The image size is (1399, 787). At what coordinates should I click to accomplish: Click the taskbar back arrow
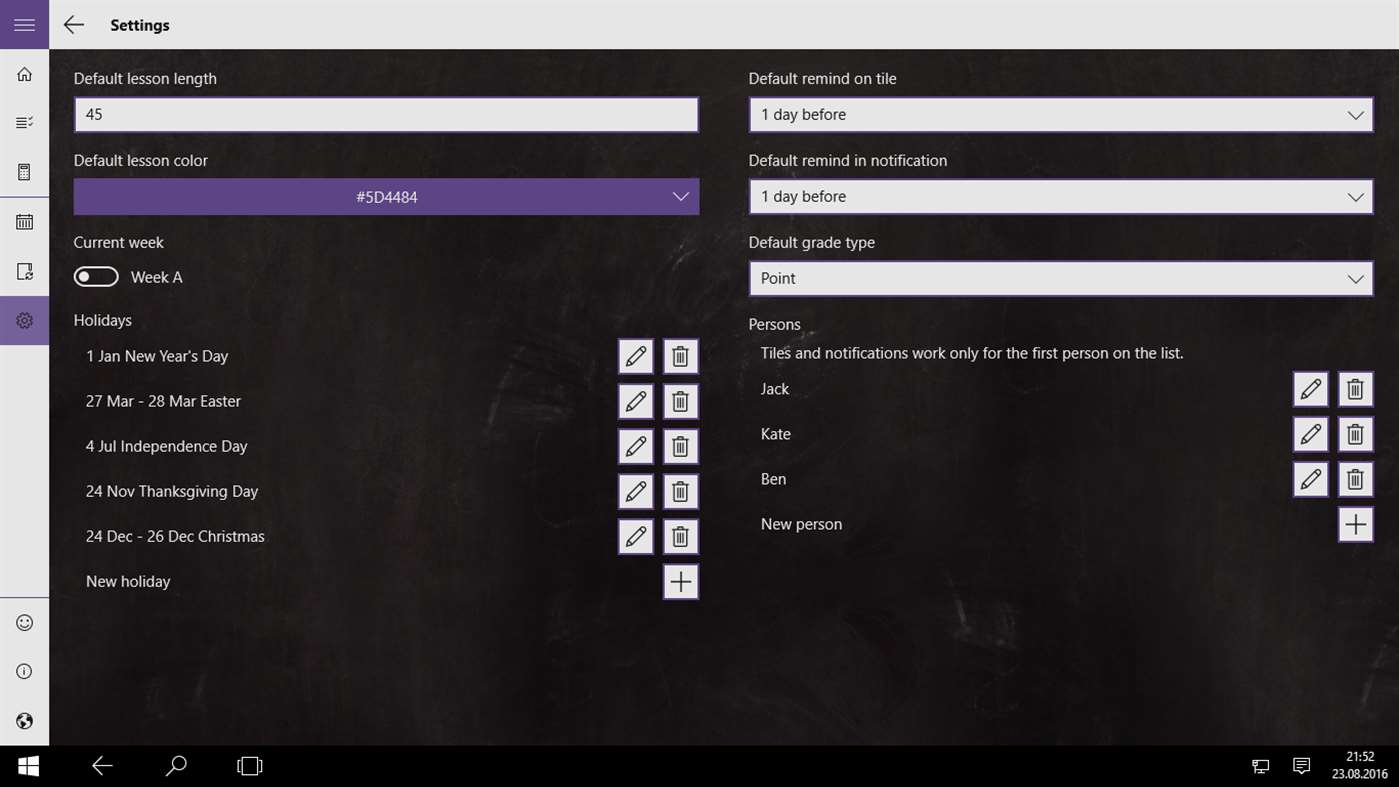pos(102,766)
